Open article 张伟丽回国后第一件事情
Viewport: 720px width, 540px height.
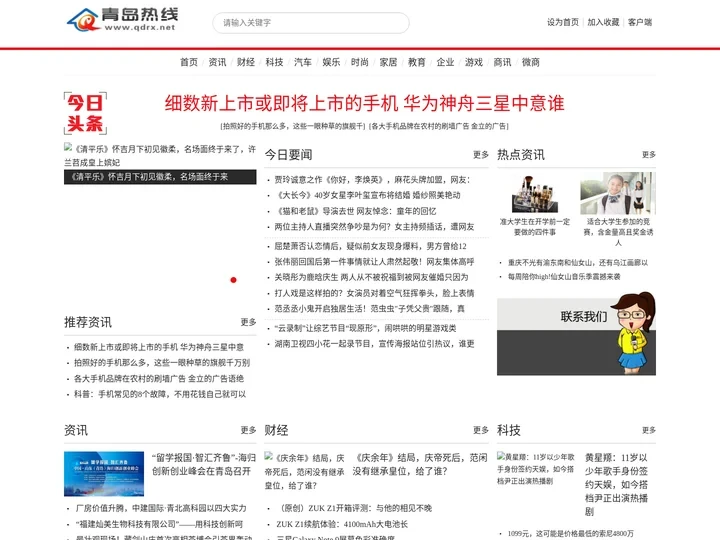click(374, 262)
